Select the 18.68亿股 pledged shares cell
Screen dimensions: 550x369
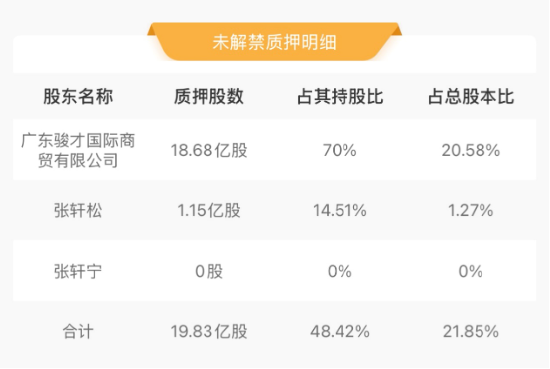tap(209, 150)
